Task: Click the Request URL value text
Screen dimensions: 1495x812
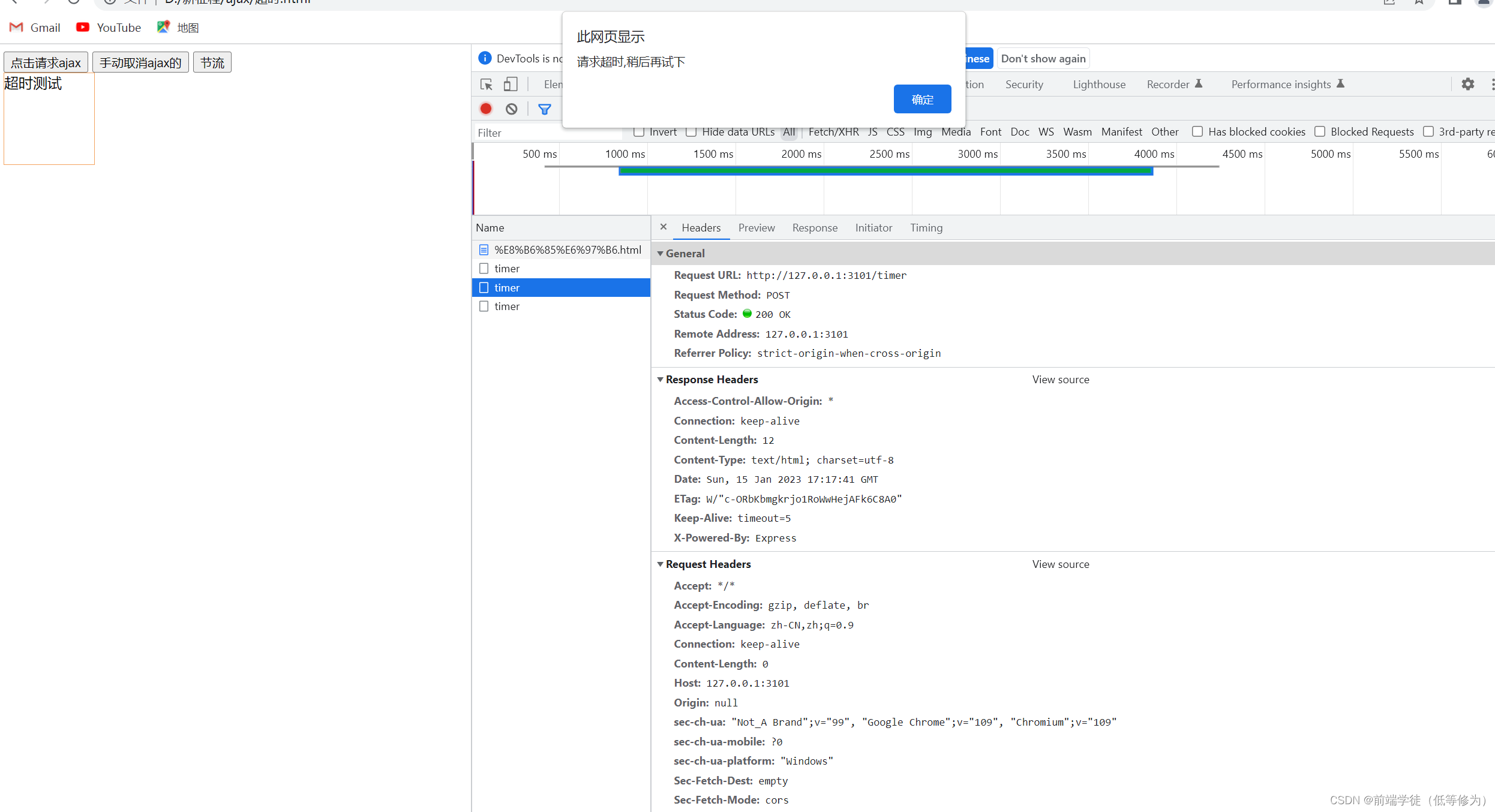Action: click(826, 275)
